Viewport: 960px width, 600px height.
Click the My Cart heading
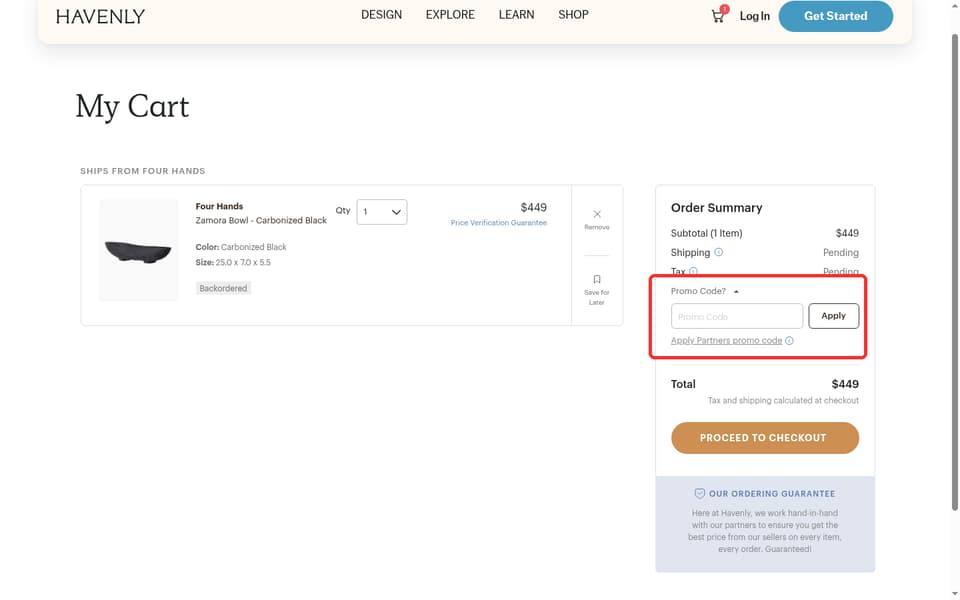pyautogui.click(x=132, y=107)
